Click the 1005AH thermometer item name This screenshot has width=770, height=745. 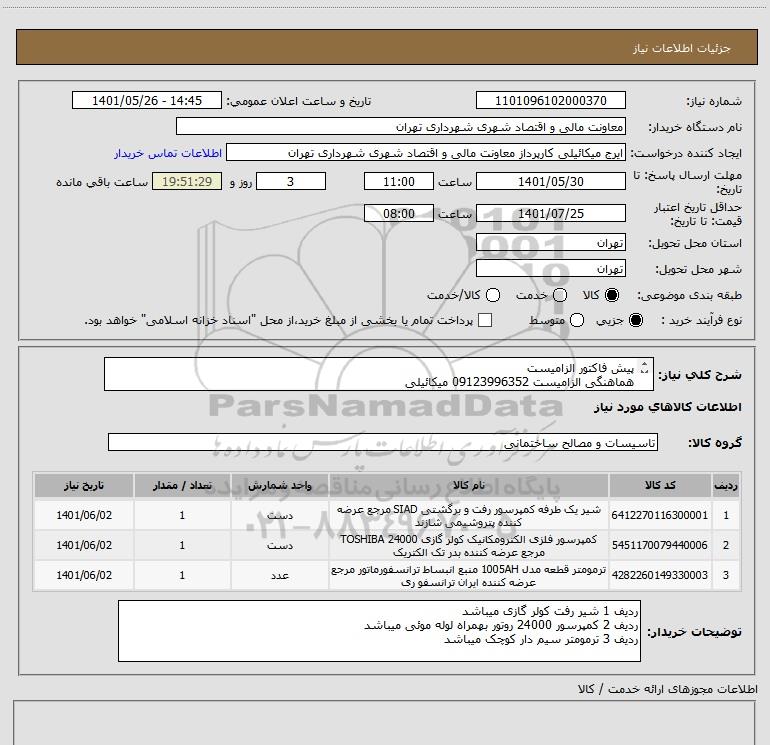click(x=469, y=576)
